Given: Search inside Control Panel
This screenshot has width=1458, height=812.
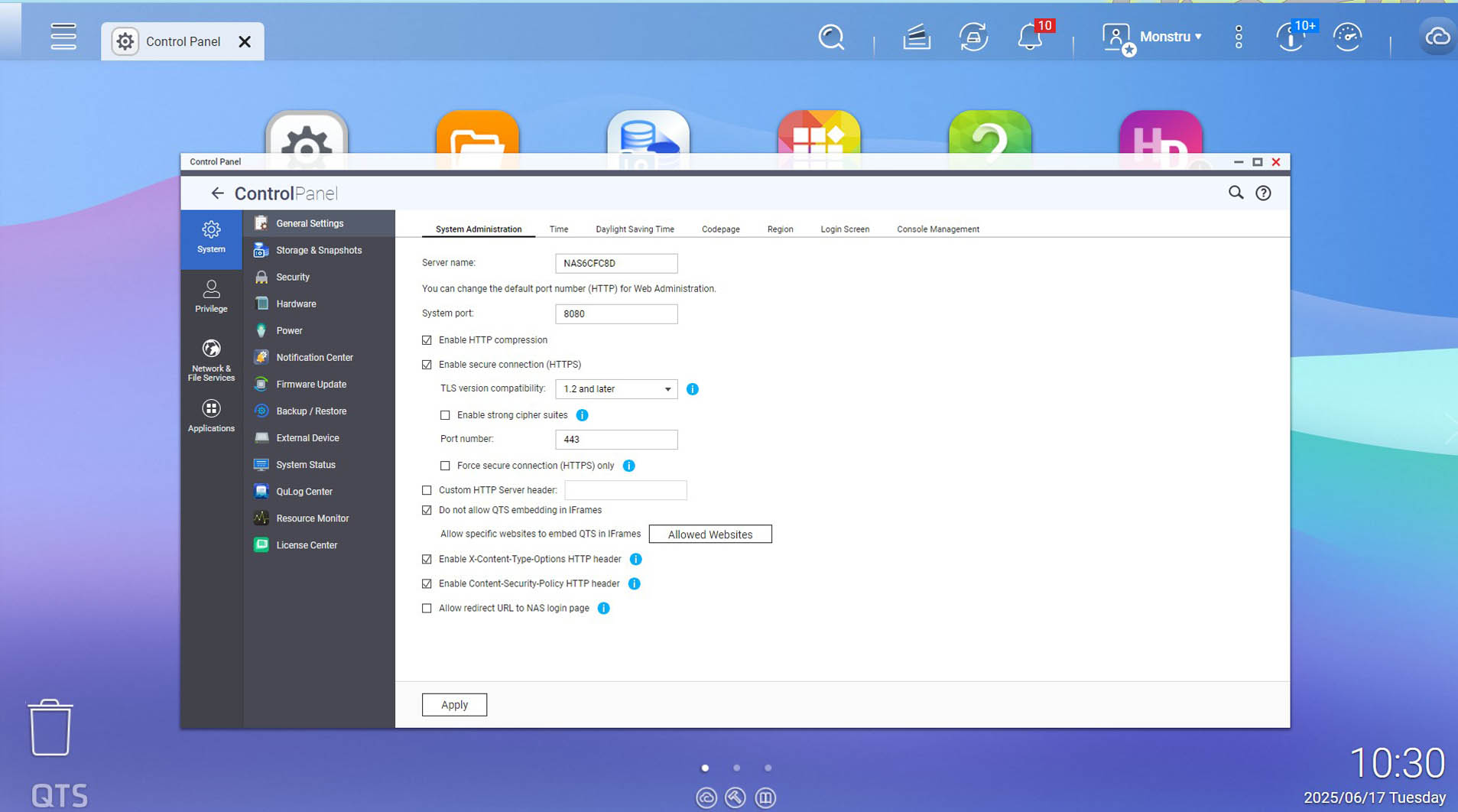Looking at the screenshot, I should pos(1236,193).
